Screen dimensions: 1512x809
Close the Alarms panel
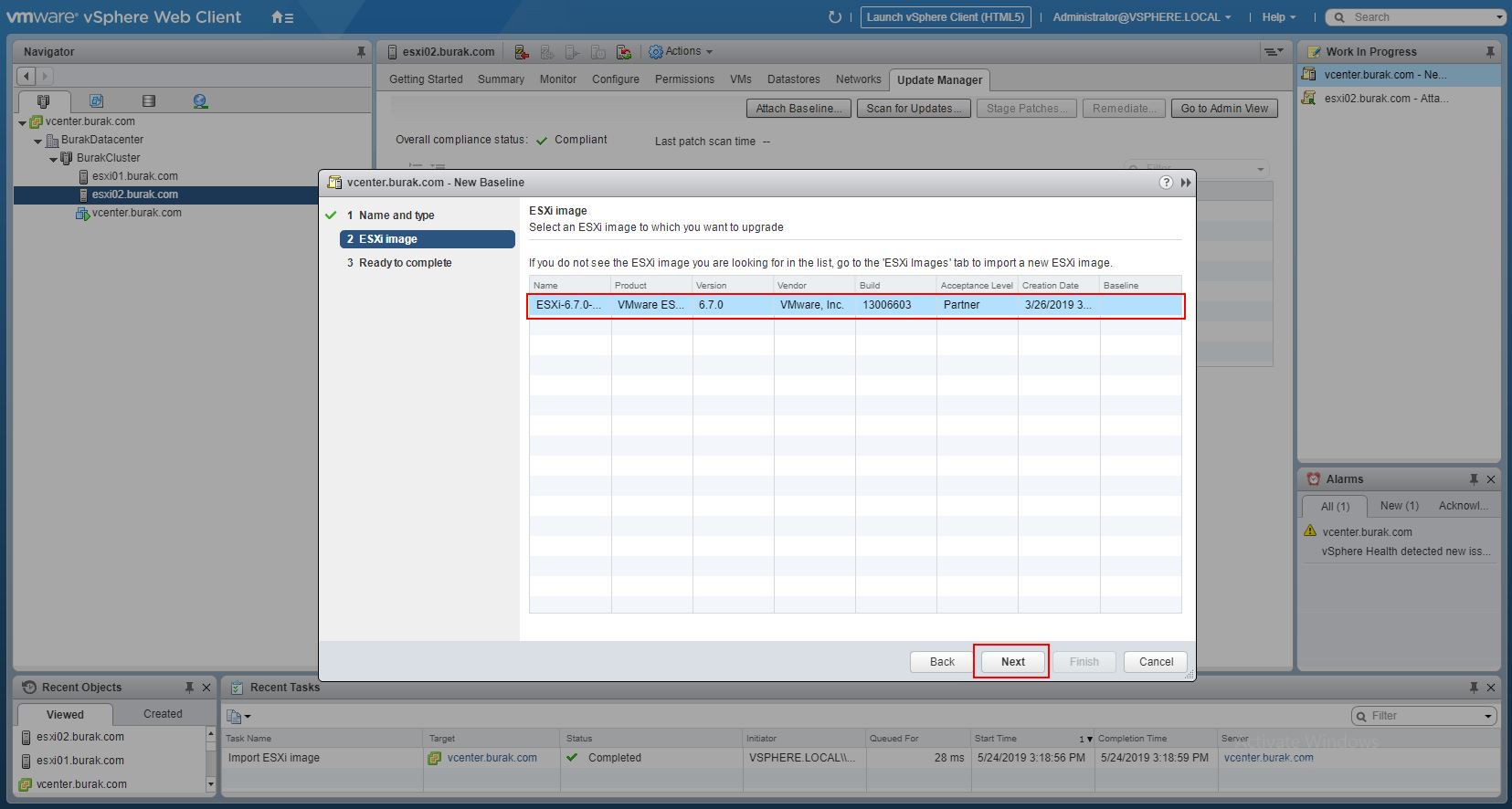point(1491,479)
